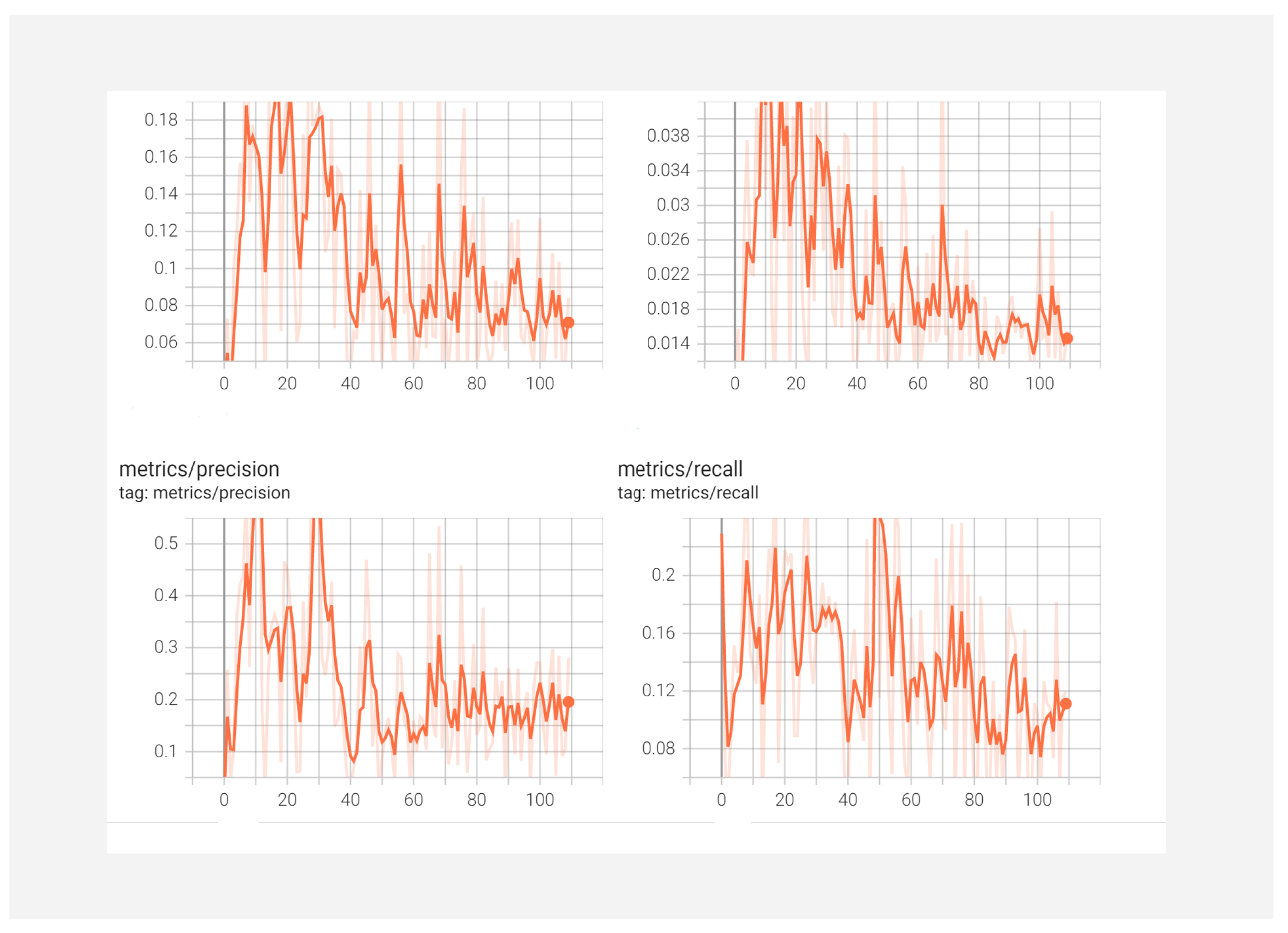The height and width of the screenshot is (933, 1288).
Task: Click x-axis label 0 under top-right chart
Action: click(735, 384)
